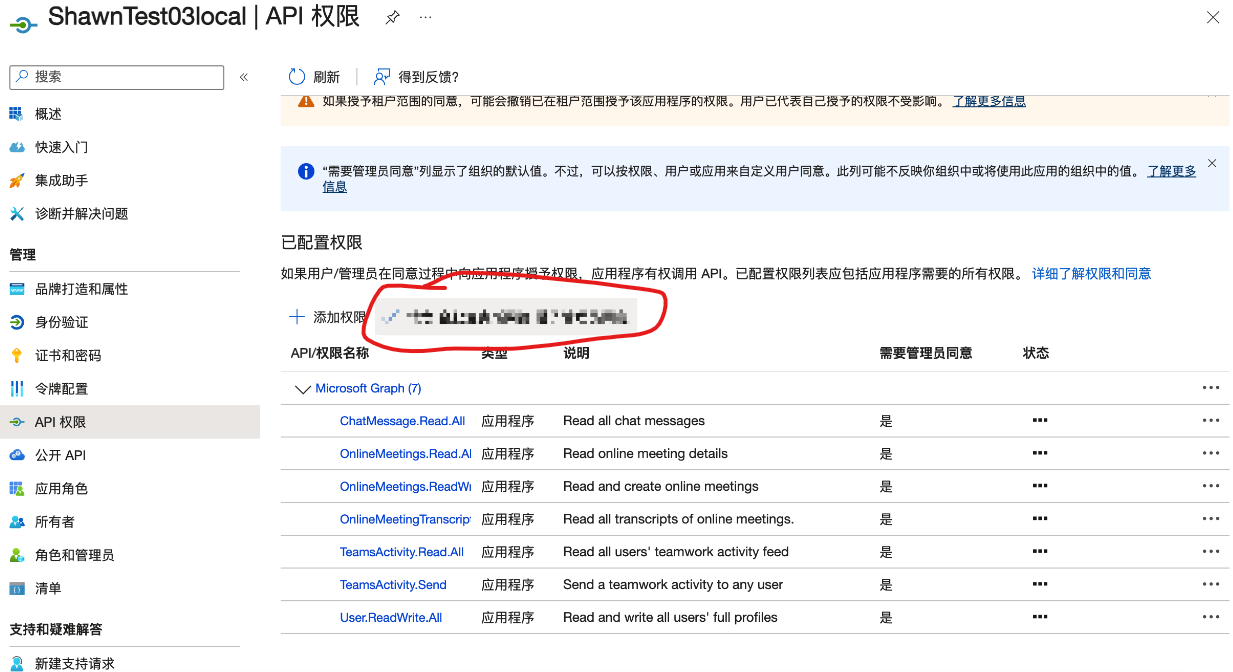
Task: Open TeamsActivity.Read.All row far-right ellipsis
Action: (x=1211, y=552)
